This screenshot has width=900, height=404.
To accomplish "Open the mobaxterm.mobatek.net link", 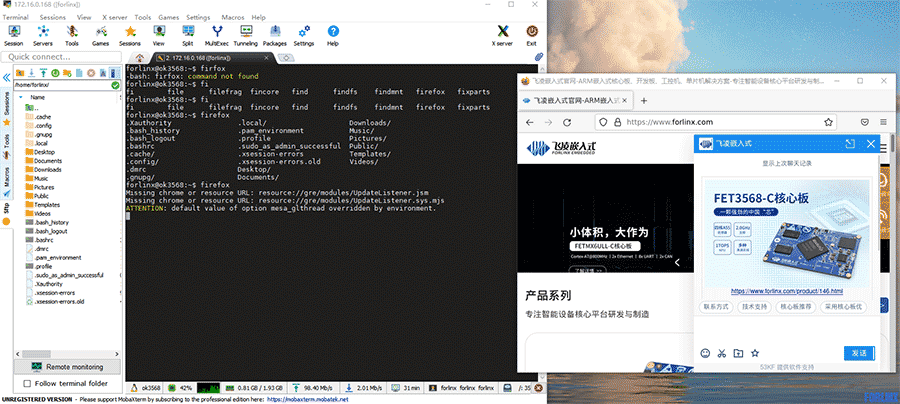I will [x=307, y=399].
